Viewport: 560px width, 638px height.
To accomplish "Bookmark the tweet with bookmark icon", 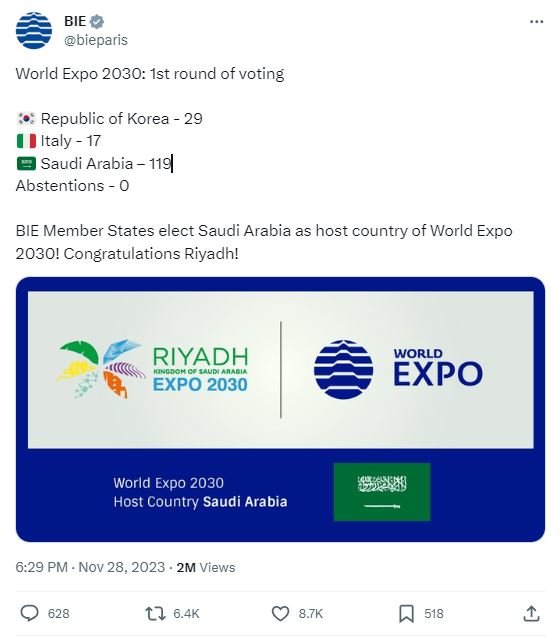I will click(406, 613).
